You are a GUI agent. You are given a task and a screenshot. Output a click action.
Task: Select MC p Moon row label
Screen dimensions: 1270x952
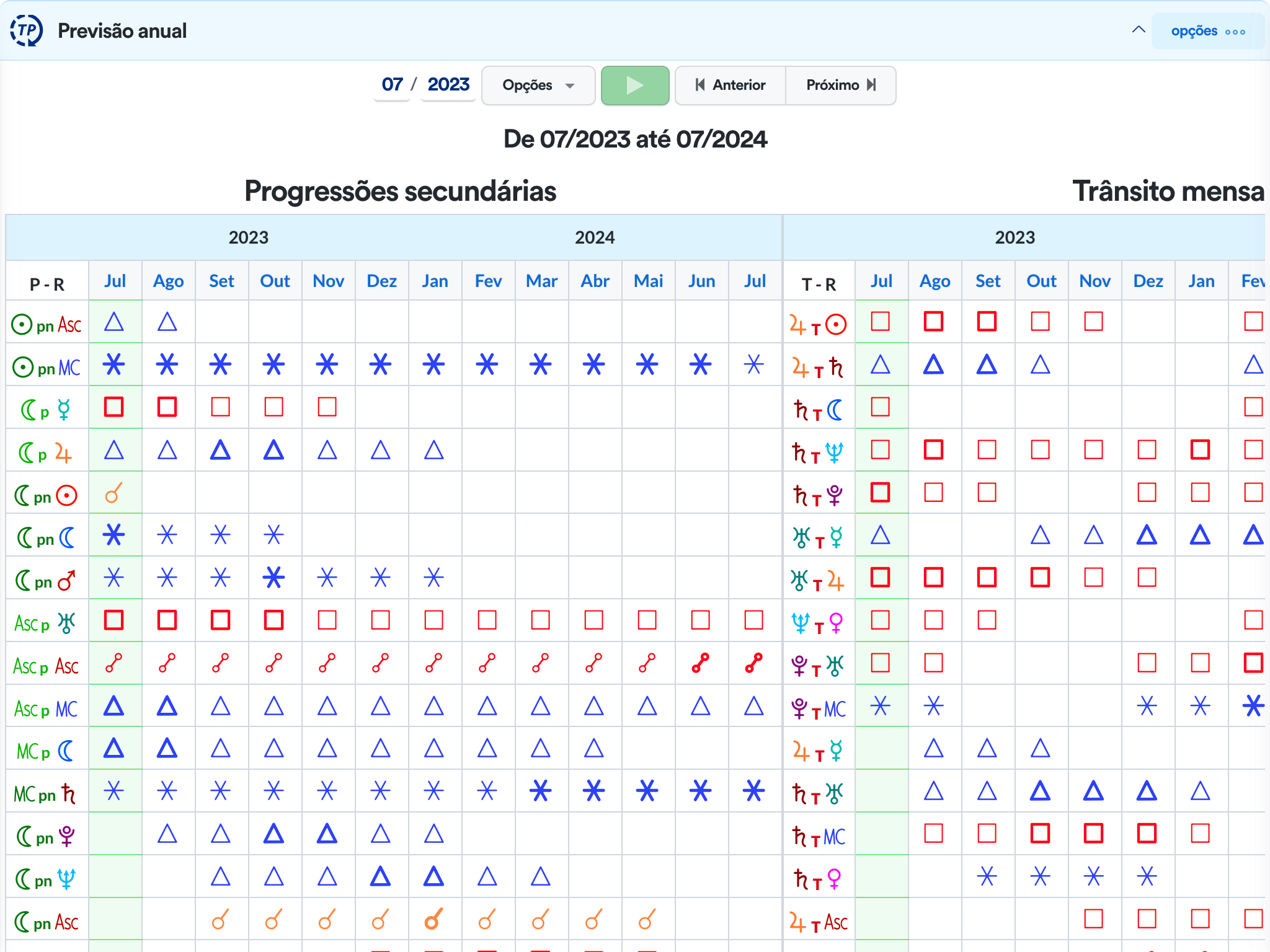tap(46, 751)
